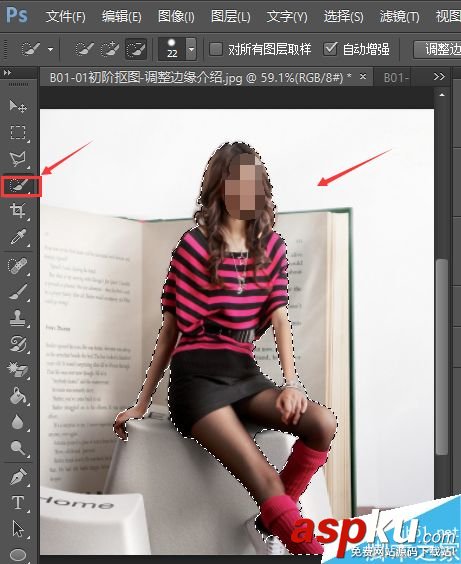Open the 文字(Y) menu
The image size is (461, 564).
pyautogui.click(x=287, y=17)
